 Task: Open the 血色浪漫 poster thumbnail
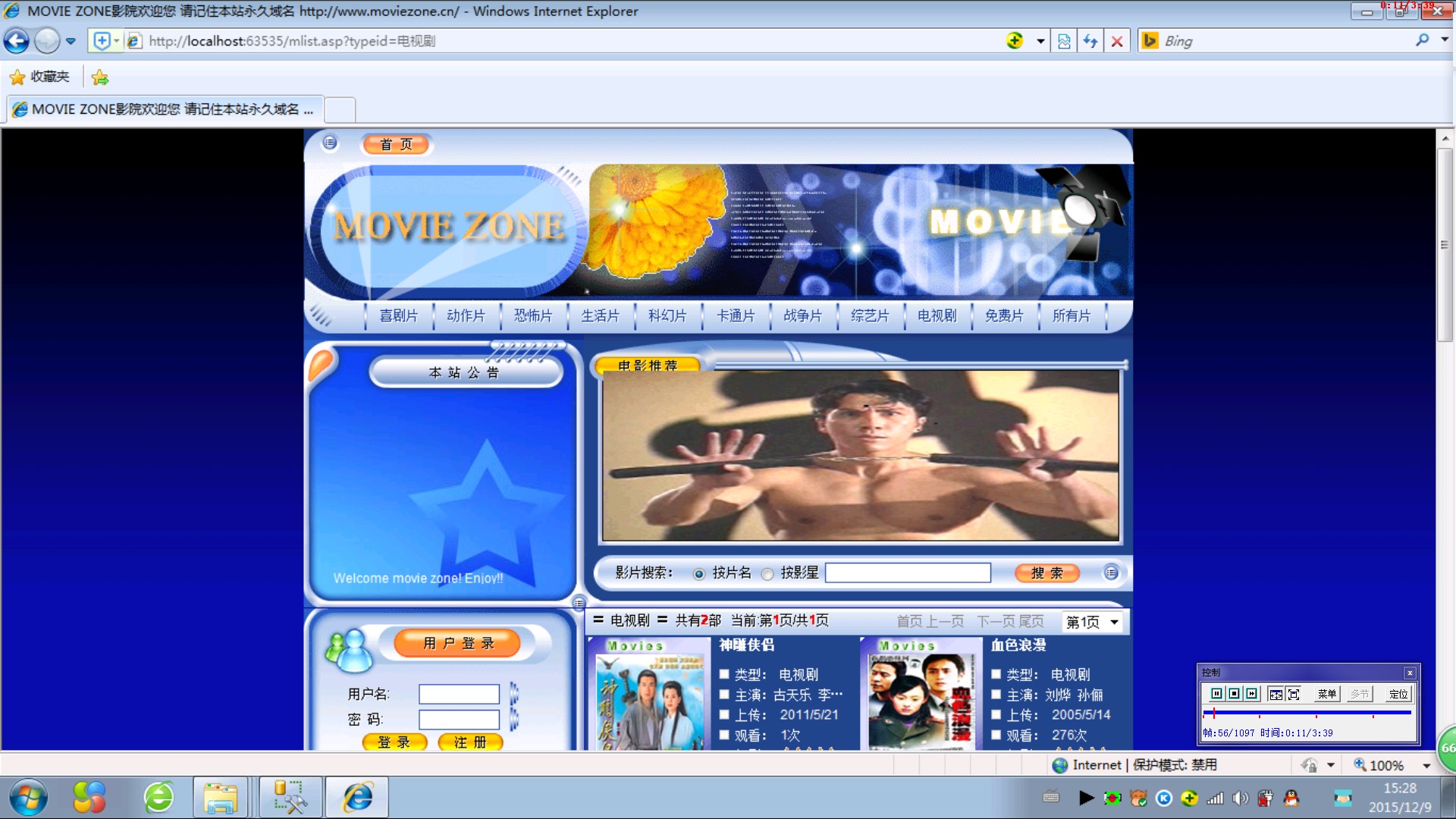click(921, 695)
